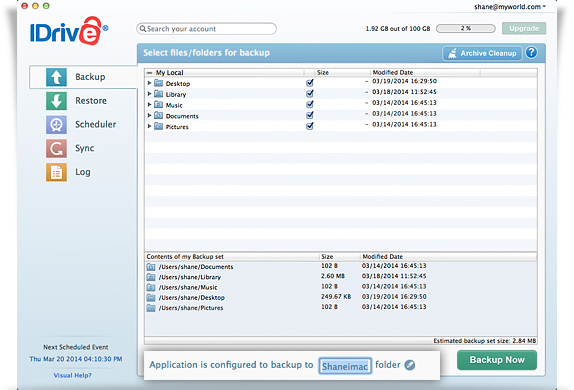Expand the Music folder tree
The height and width of the screenshot is (390, 574).
[149, 105]
